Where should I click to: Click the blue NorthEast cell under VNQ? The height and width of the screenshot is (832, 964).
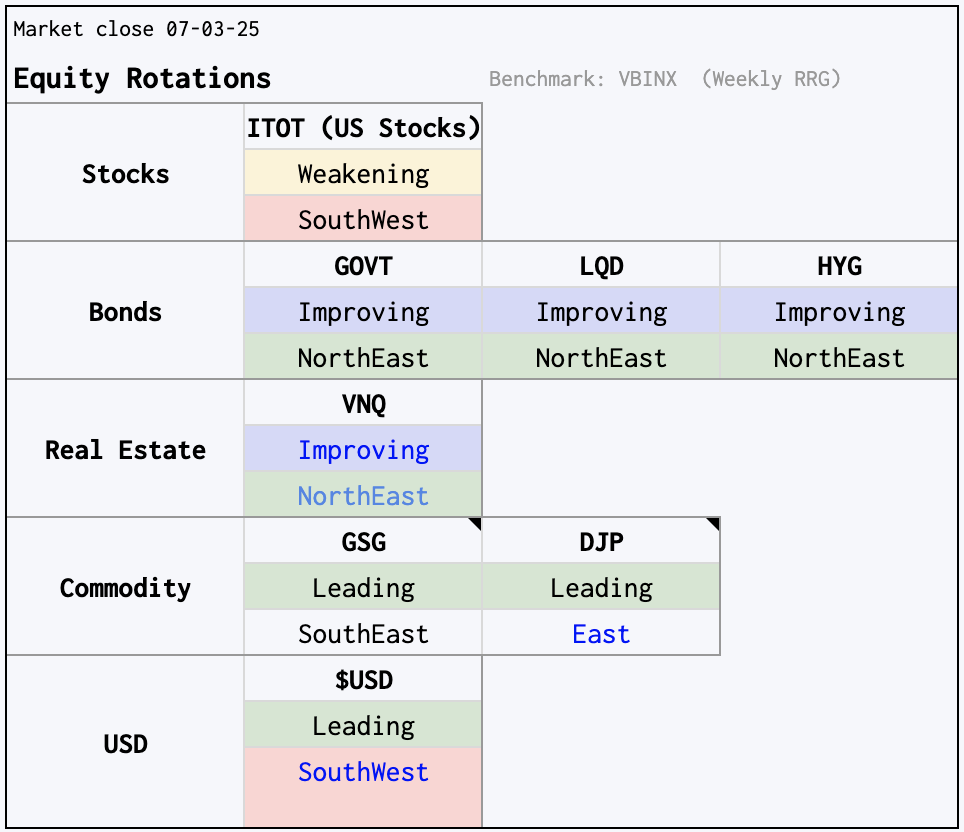363,494
